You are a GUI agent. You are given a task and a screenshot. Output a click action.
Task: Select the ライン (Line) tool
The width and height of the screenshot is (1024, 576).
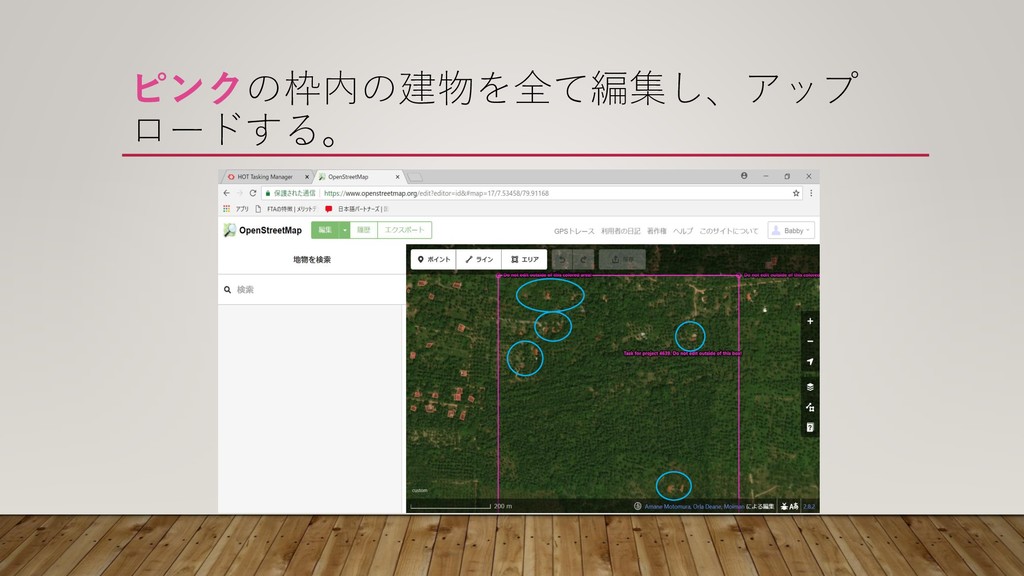479,259
